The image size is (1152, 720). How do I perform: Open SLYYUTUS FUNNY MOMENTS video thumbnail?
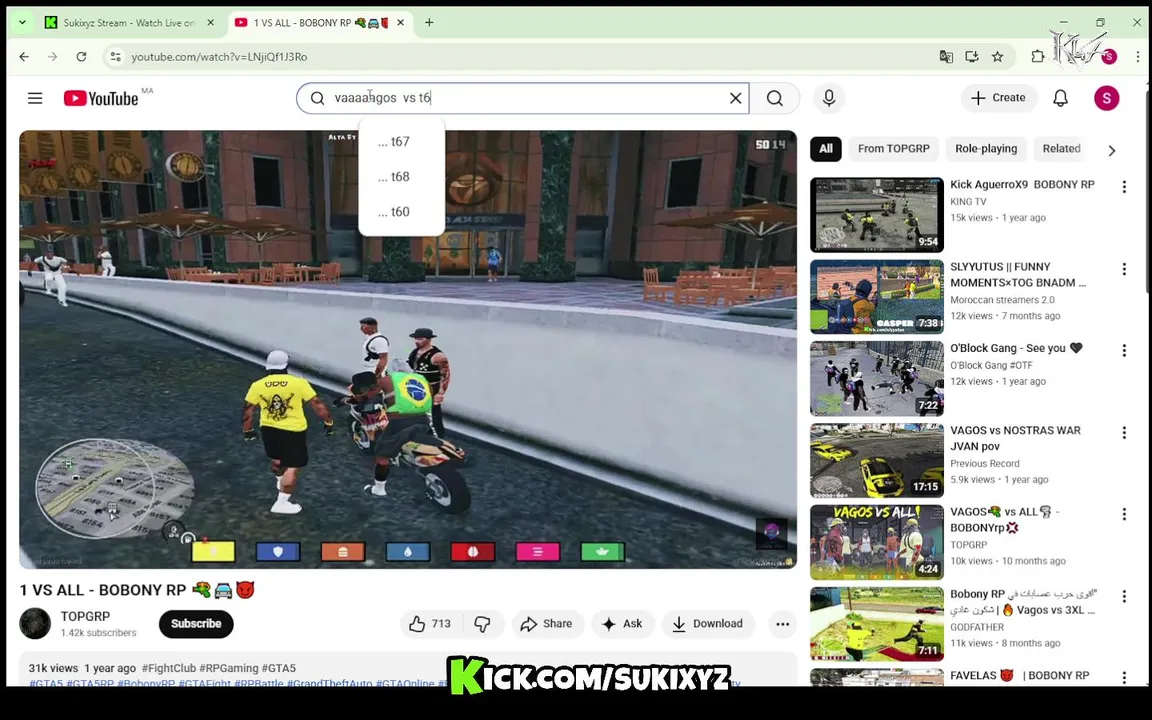(876, 297)
